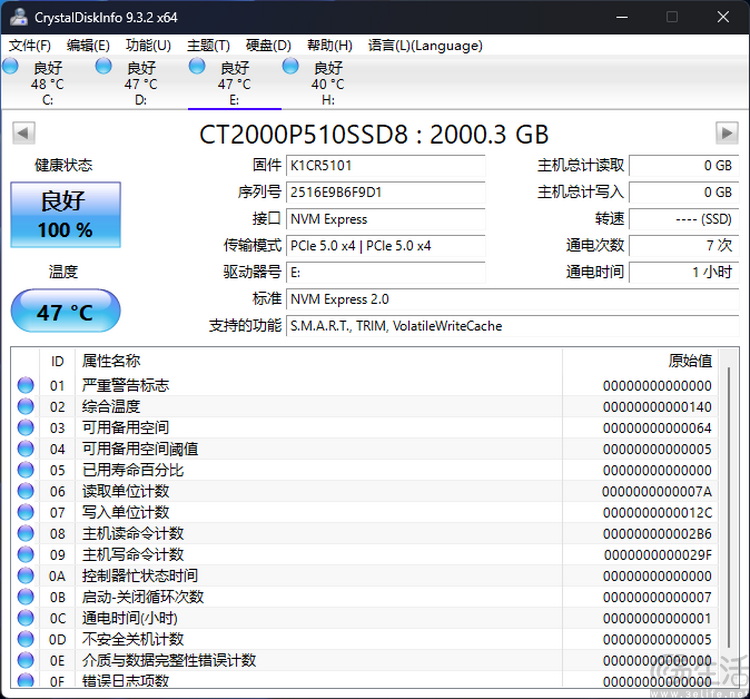Image resolution: width=750 pixels, height=699 pixels.
Task: Click the 47 °C temperature button
Action: pyautogui.click(x=66, y=311)
